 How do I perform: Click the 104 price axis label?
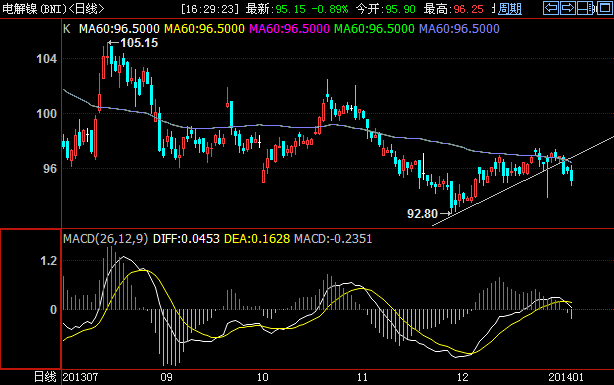pyautogui.click(x=47, y=59)
